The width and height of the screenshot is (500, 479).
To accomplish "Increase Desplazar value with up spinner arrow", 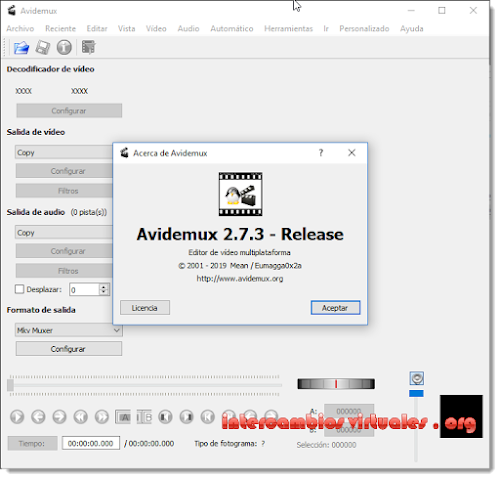I will point(104,287).
